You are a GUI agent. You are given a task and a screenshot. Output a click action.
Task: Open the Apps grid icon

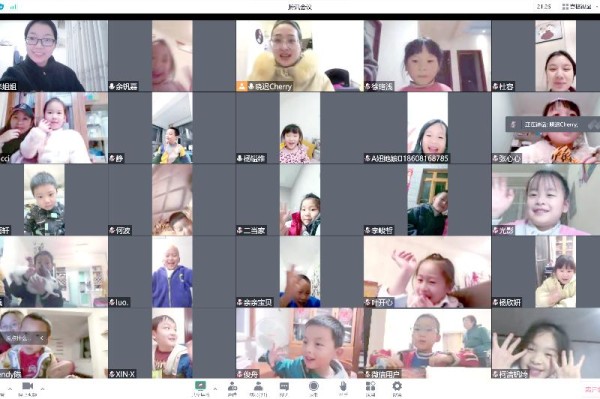tap(370, 386)
